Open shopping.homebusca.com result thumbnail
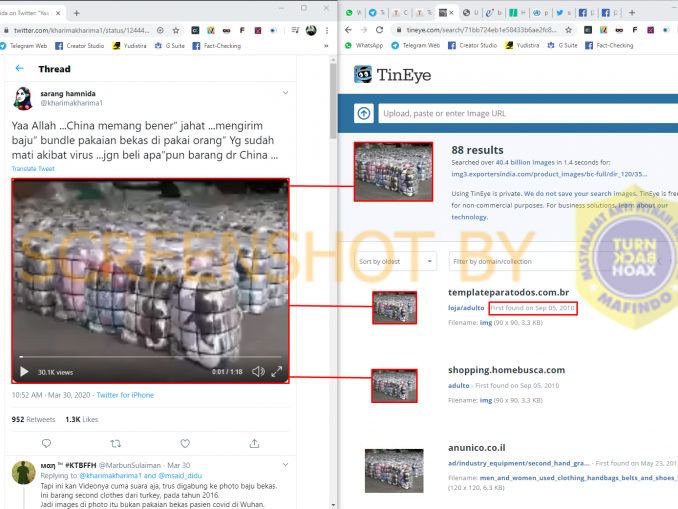 point(394,386)
